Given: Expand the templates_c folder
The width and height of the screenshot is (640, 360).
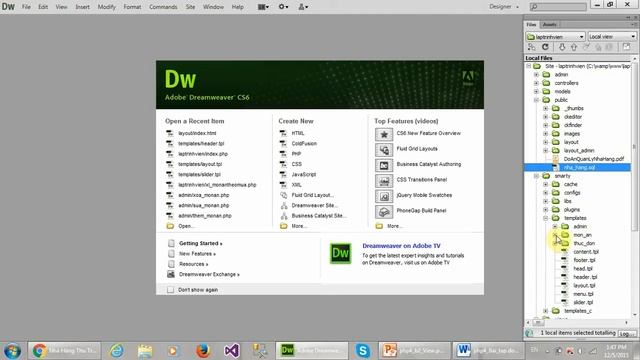Looking at the screenshot, I should tap(546, 311).
